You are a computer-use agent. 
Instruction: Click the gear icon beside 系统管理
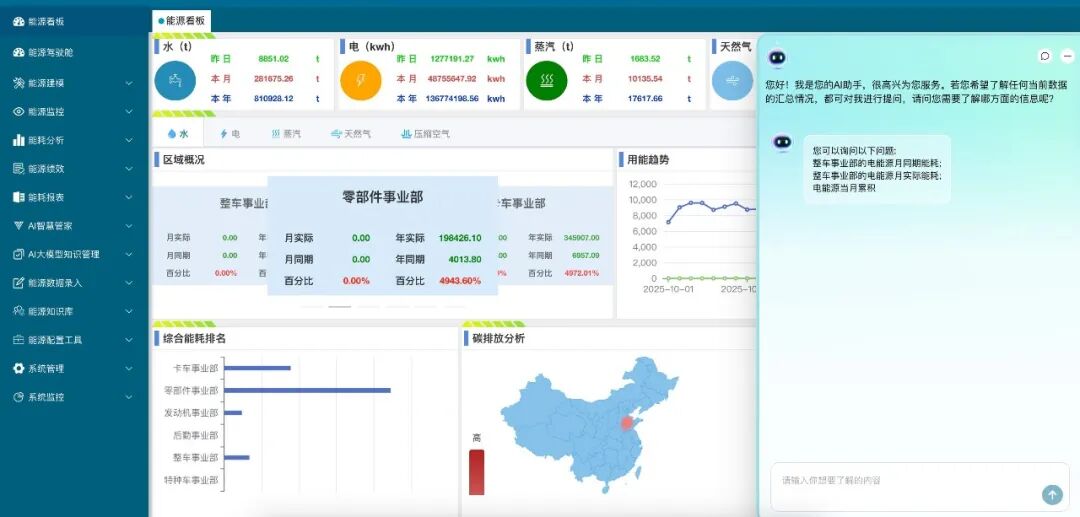point(19,368)
